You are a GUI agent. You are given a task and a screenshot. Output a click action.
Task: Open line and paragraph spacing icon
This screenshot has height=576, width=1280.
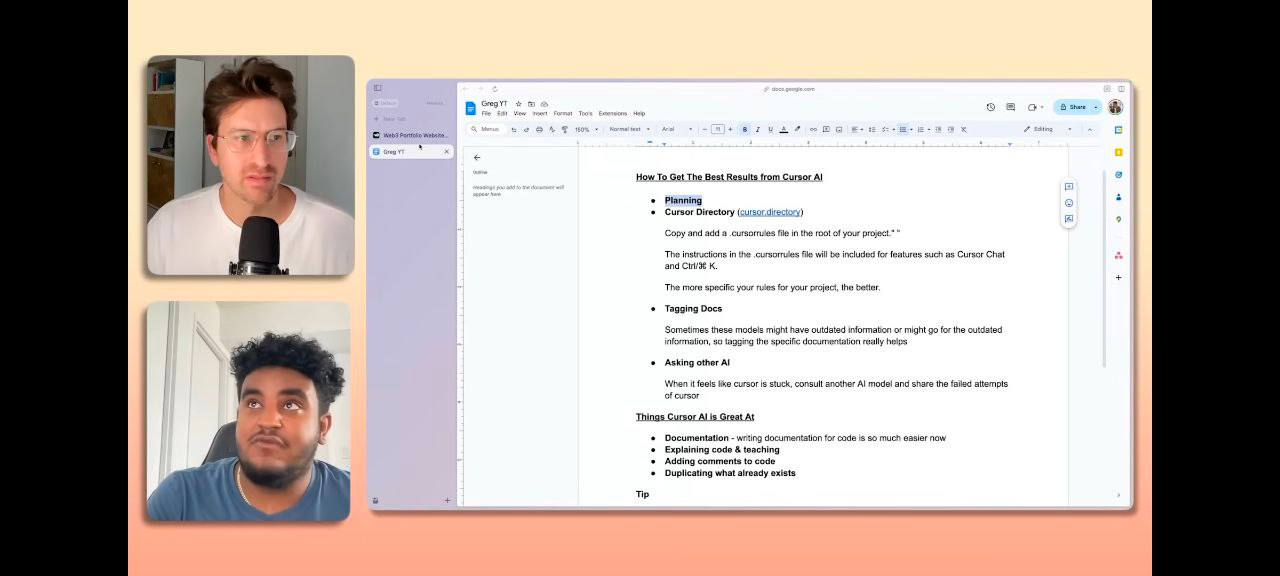click(x=872, y=129)
